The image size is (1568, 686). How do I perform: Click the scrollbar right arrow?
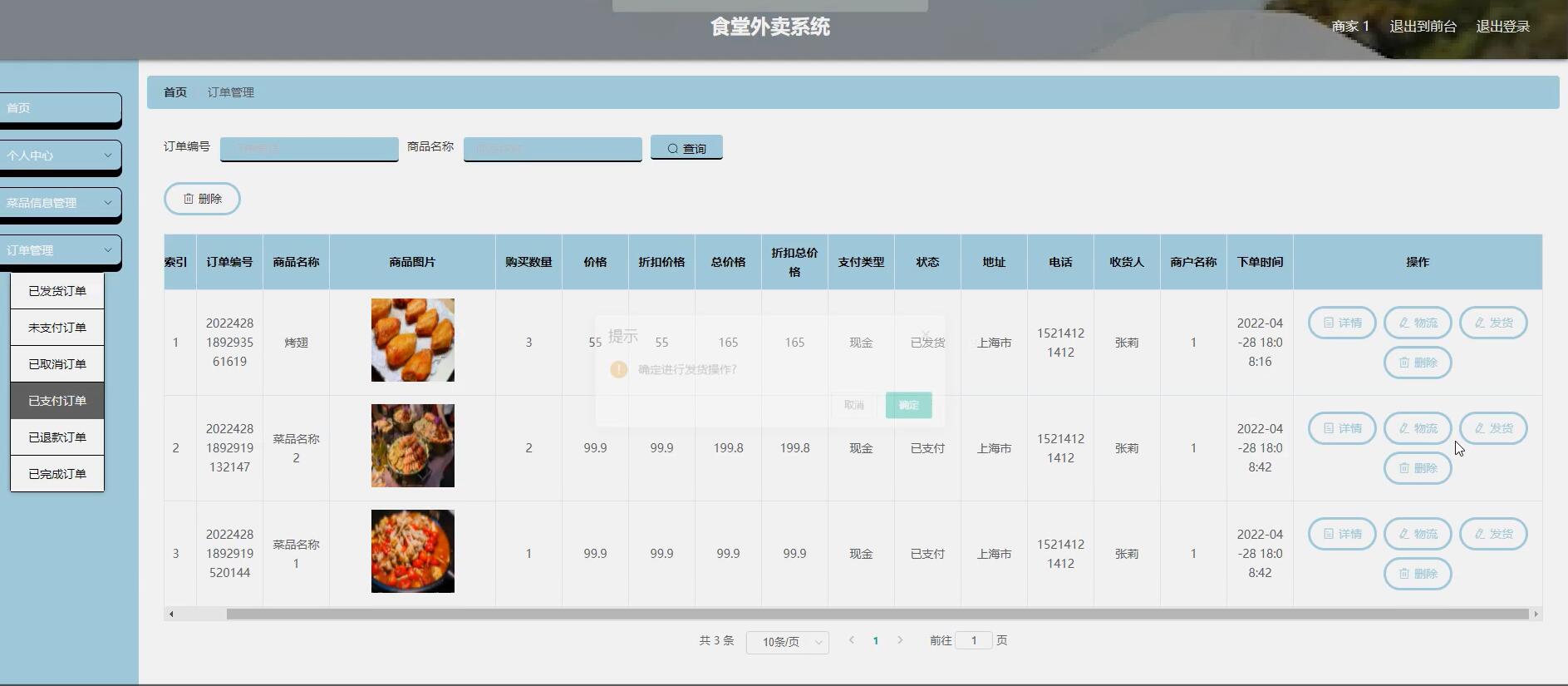pos(1536,614)
